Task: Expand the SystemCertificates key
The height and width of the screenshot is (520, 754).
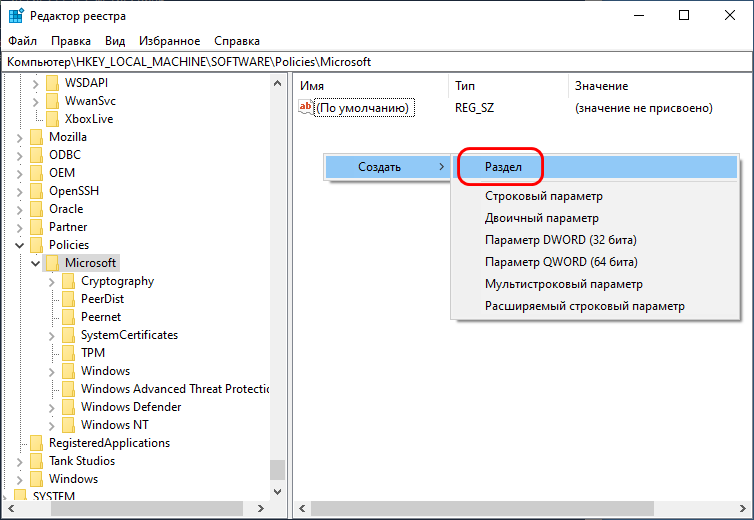Action: coord(51,335)
